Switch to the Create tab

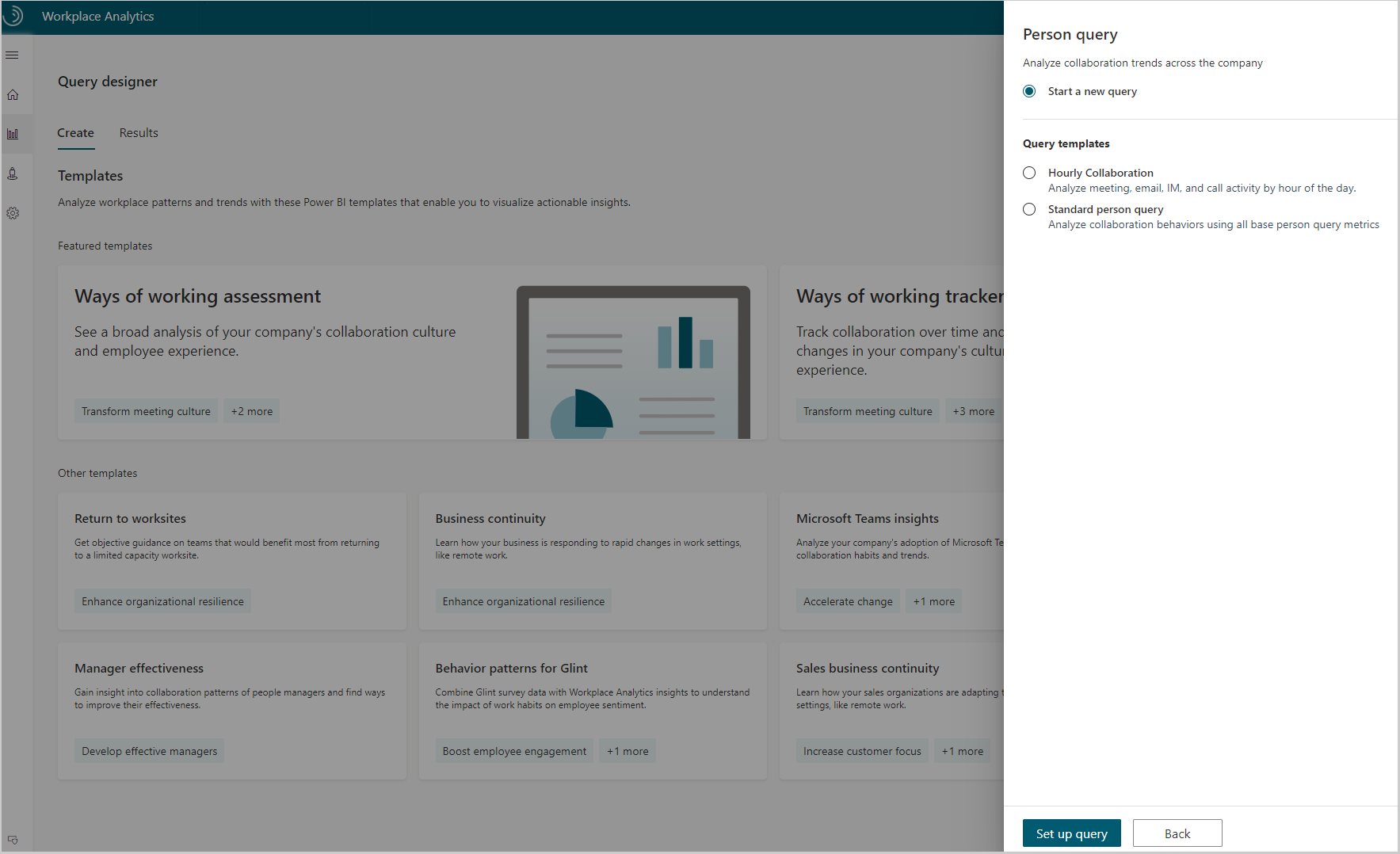75,133
